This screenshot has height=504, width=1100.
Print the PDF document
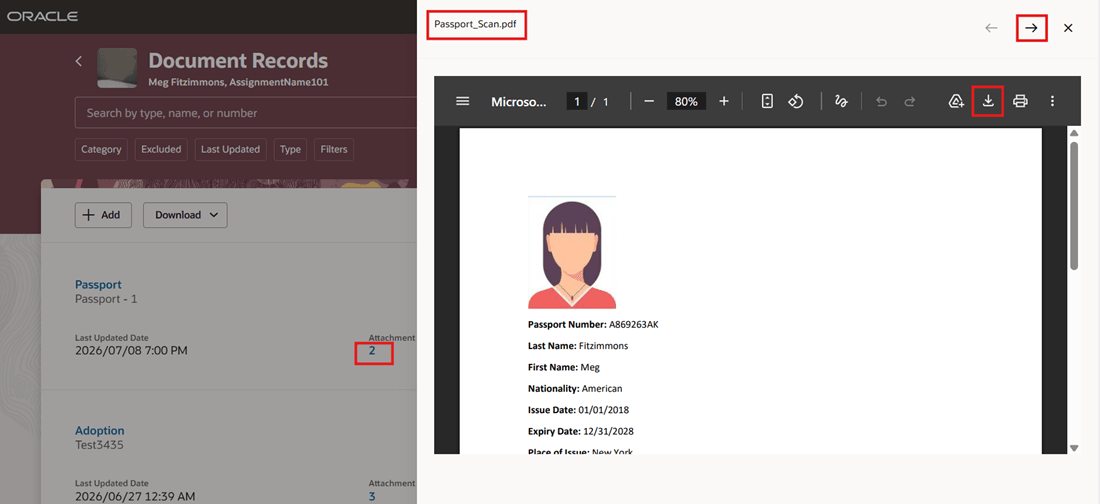[x=1020, y=101]
